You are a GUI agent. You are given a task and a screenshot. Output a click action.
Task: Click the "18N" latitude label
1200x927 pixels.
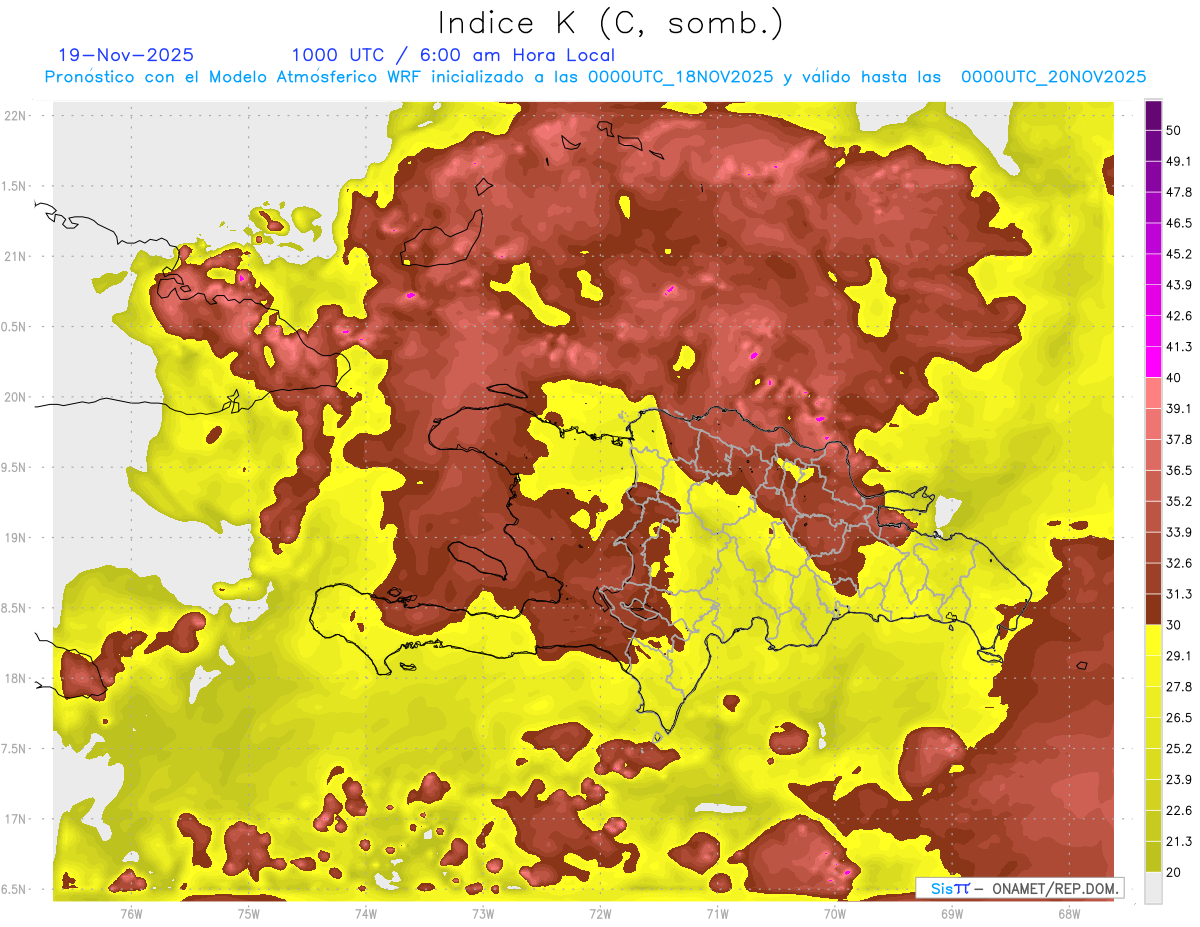click(15, 679)
